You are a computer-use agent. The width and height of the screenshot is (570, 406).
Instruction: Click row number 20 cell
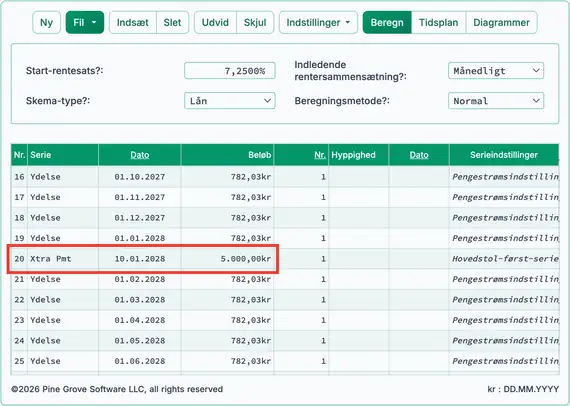[19, 259]
